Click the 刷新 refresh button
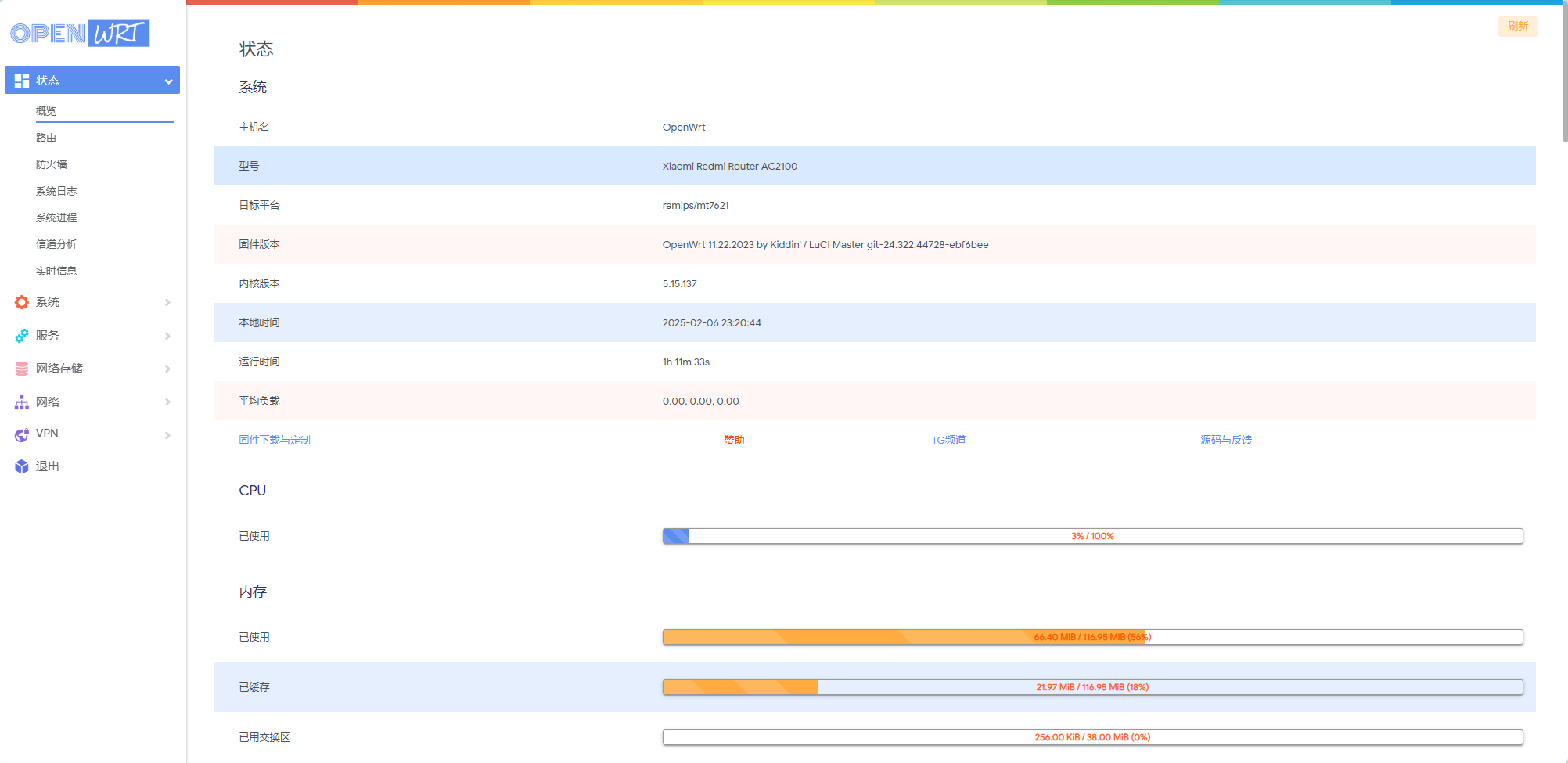 [x=1518, y=27]
